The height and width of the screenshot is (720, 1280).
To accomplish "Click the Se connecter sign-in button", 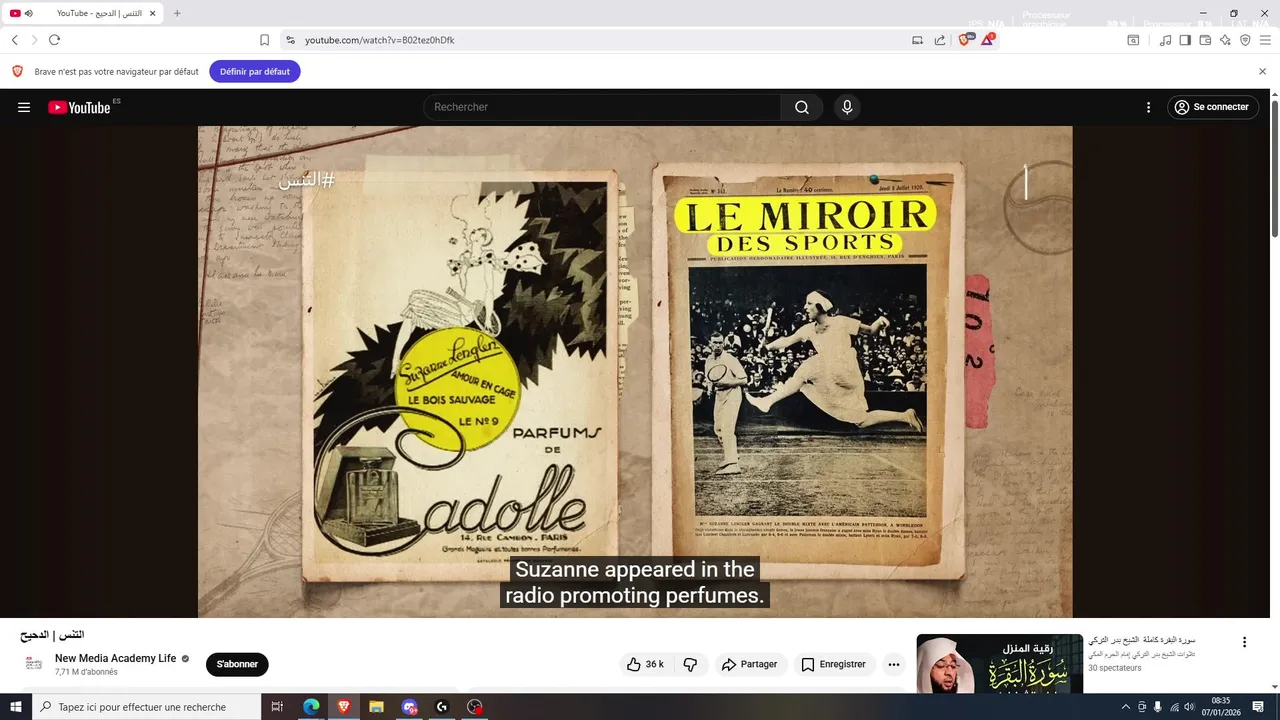I will point(1212,107).
